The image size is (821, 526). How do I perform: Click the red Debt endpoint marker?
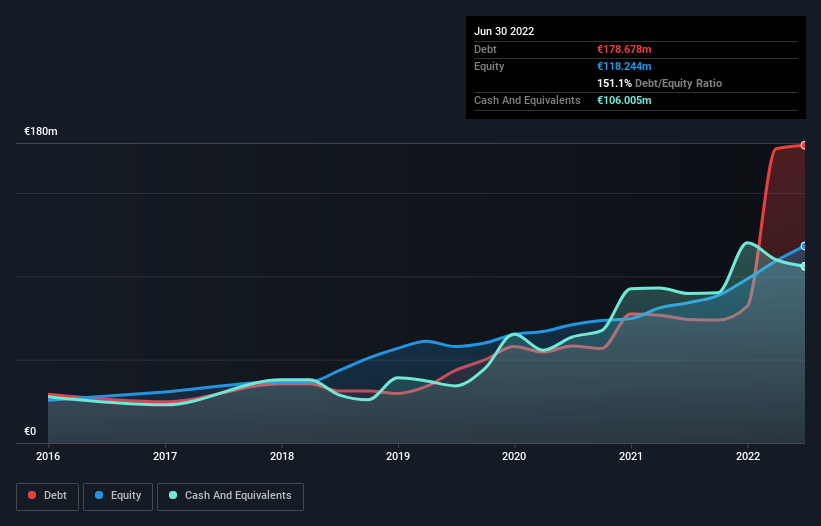[x=804, y=146]
